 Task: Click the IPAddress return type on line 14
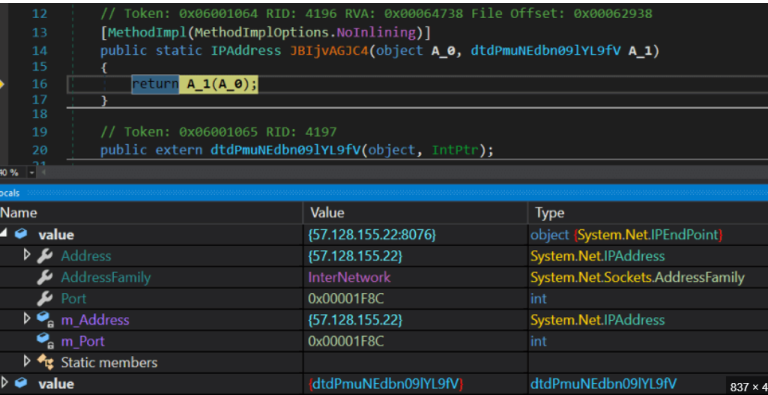(246, 50)
